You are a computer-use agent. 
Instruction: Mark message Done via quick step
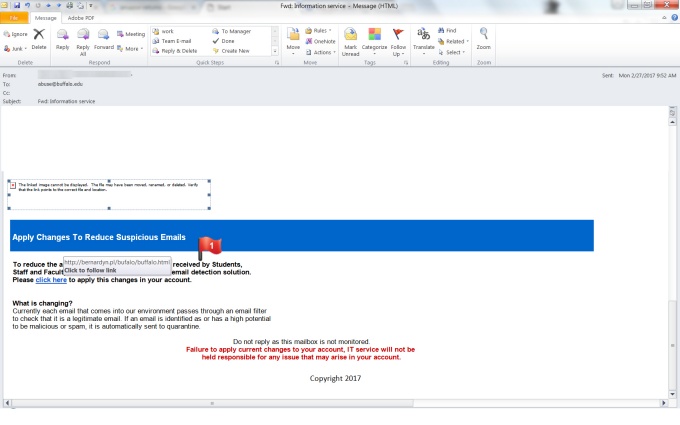(223, 41)
